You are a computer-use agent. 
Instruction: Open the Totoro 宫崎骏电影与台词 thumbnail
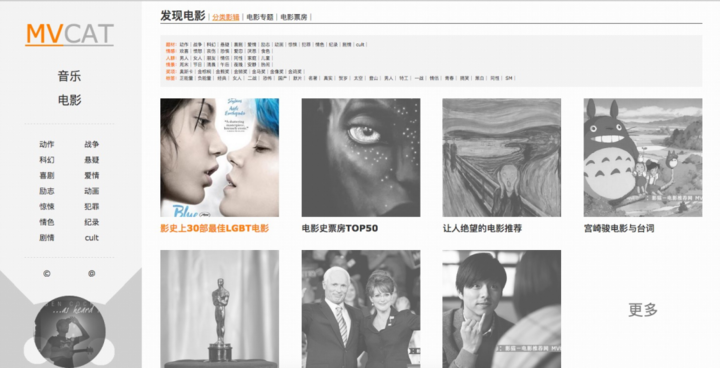[643, 157]
